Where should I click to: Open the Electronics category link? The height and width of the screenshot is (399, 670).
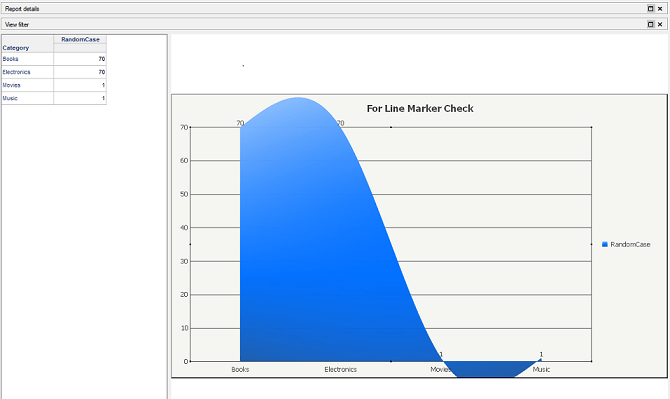pos(16,72)
